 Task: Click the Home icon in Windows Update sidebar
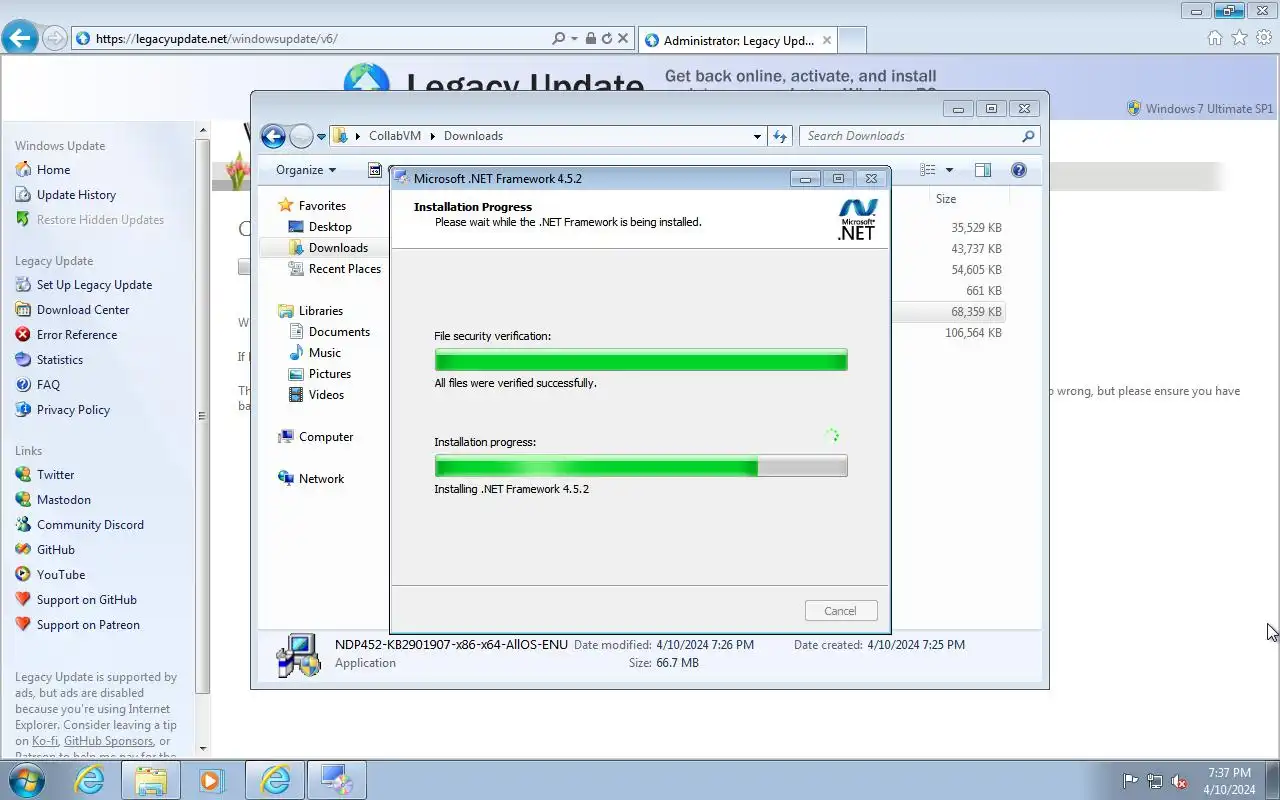point(23,170)
